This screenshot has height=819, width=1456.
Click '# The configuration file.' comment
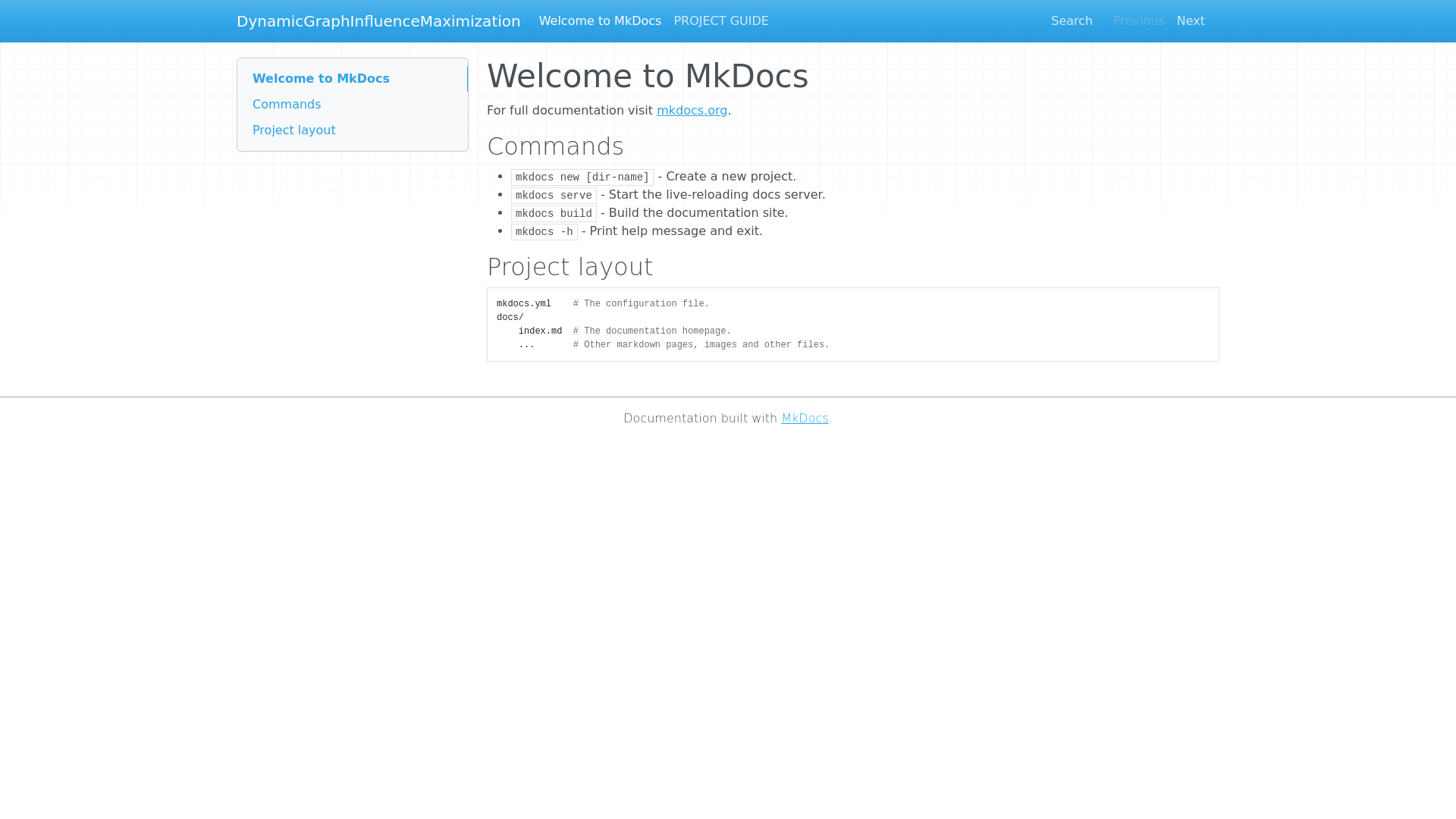(642, 304)
